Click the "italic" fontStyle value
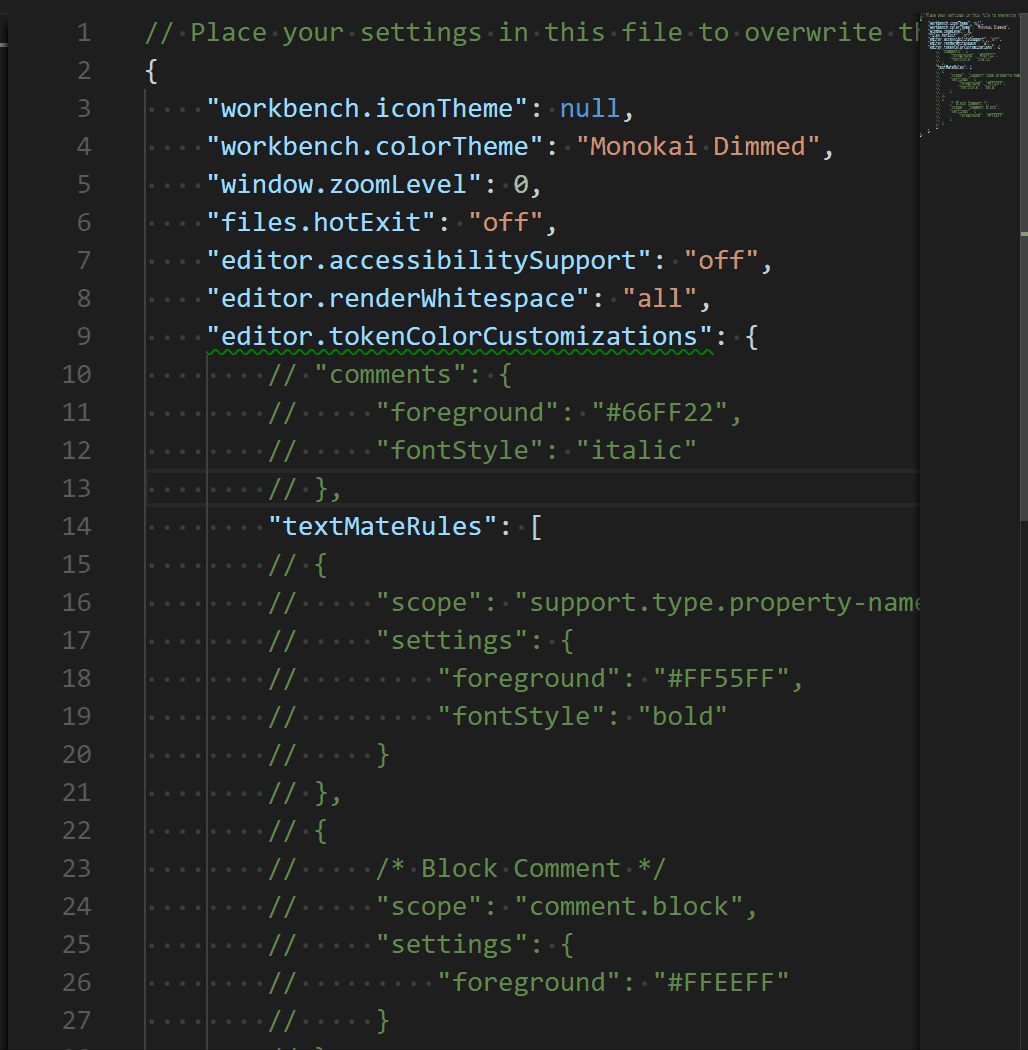 [636, 451]
